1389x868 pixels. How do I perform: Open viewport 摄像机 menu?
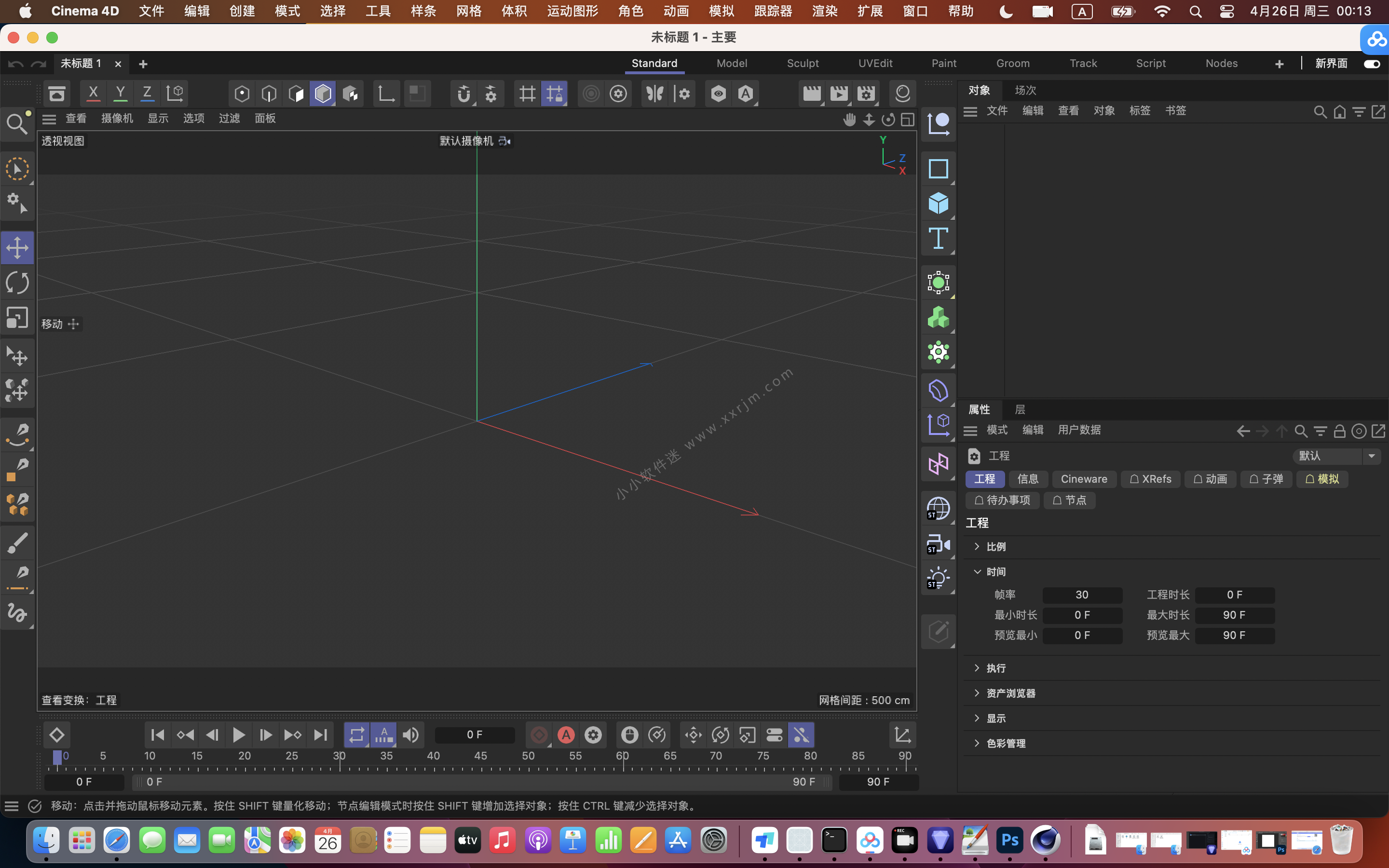tap(117, 118)
